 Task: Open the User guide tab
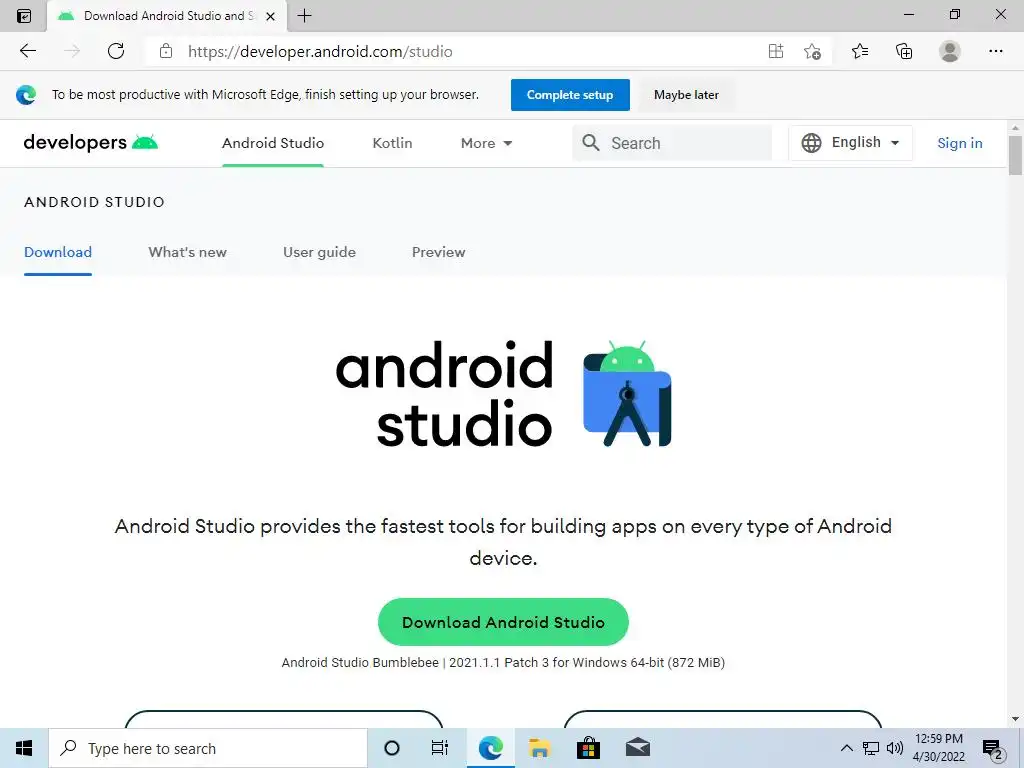pyautogui.click(x=319, y=252)
